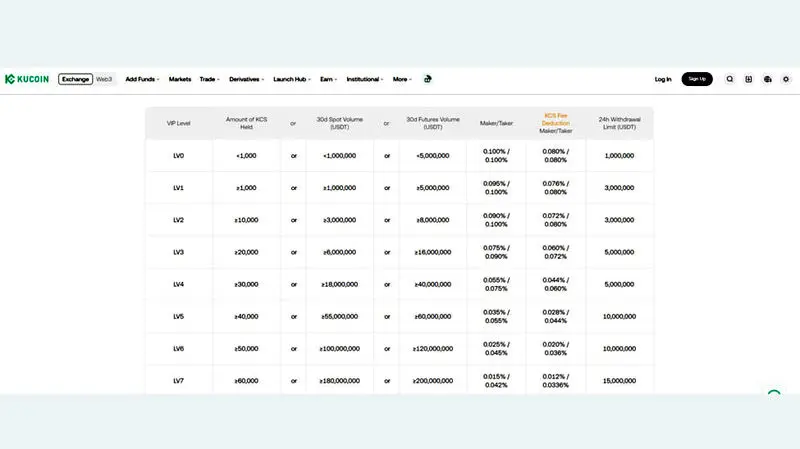Expand the Trade dropdown menu
800x449 pixels.
pyautogui.click(x=209, y=79)
